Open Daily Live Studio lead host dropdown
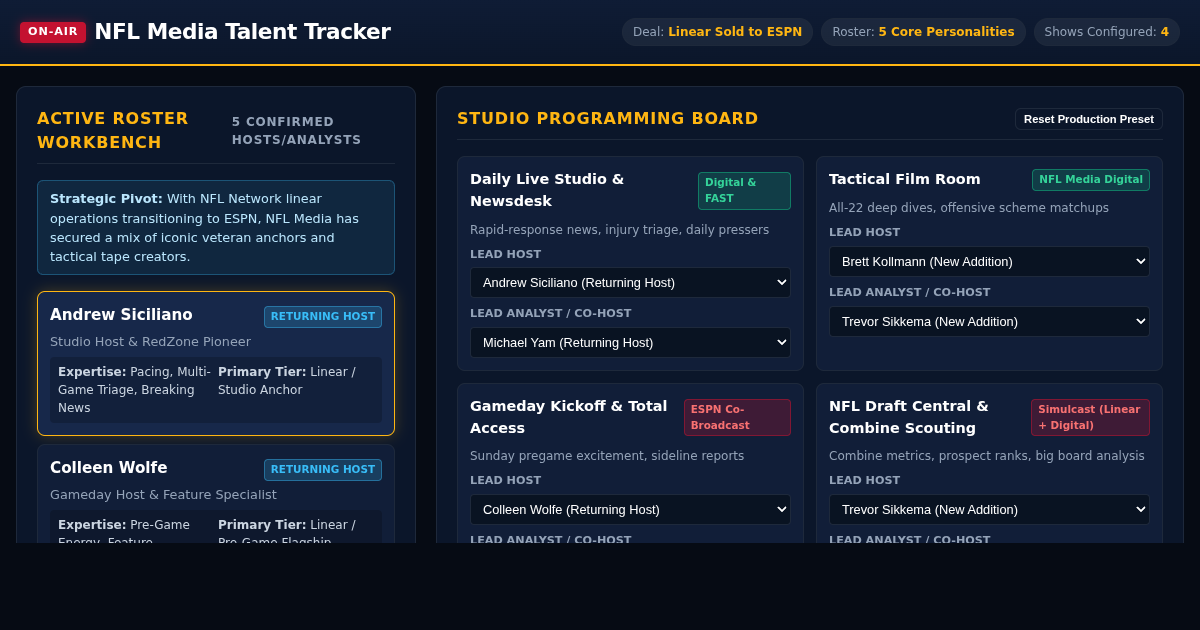Screen dimensions: 1200x630 coord(630,282)
